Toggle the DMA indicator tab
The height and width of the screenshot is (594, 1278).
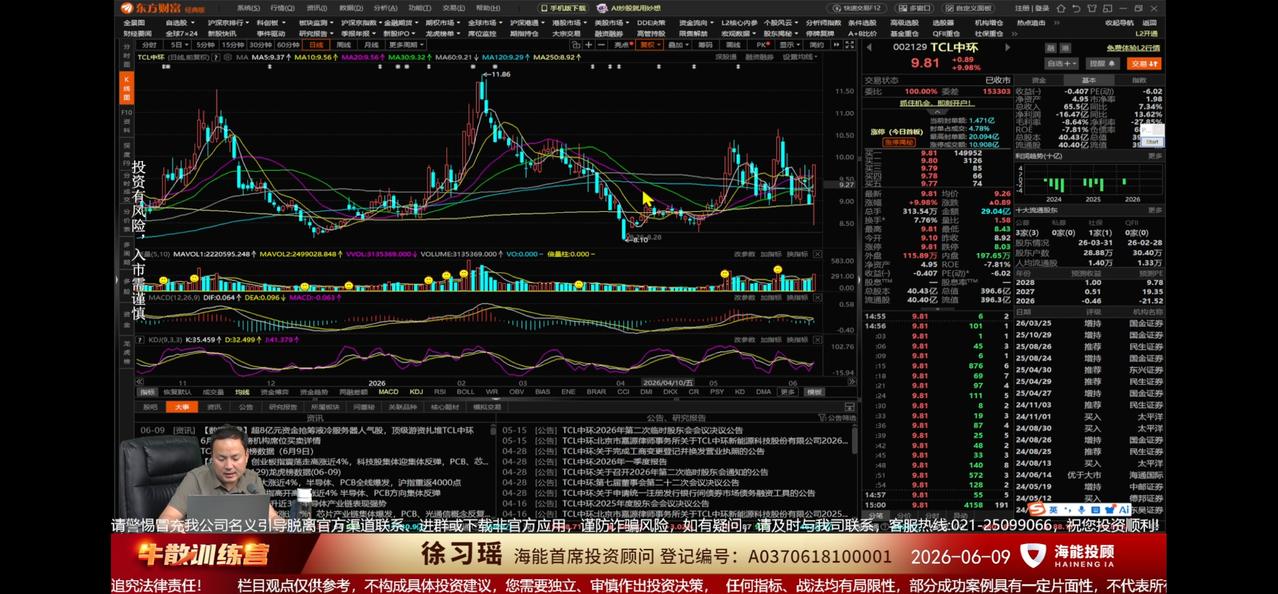(x=763, y=392)
